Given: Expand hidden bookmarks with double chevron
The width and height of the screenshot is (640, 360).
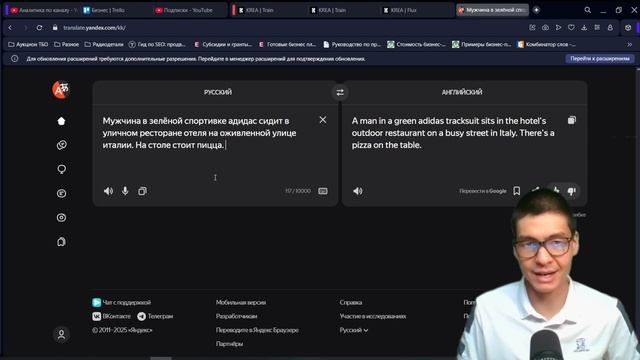Looking at the screenshot, I should [629, 44].
